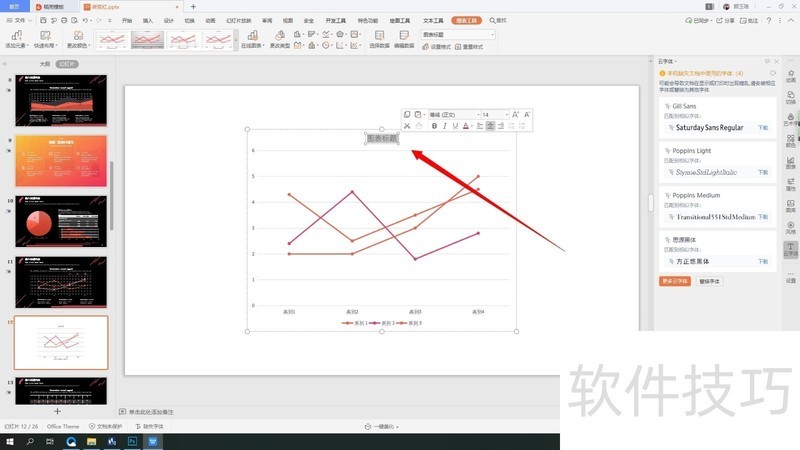Click the 设置格式 (Format) button
Image resolution: width=800 pixels, height=450 pixels.
point(436,46)
